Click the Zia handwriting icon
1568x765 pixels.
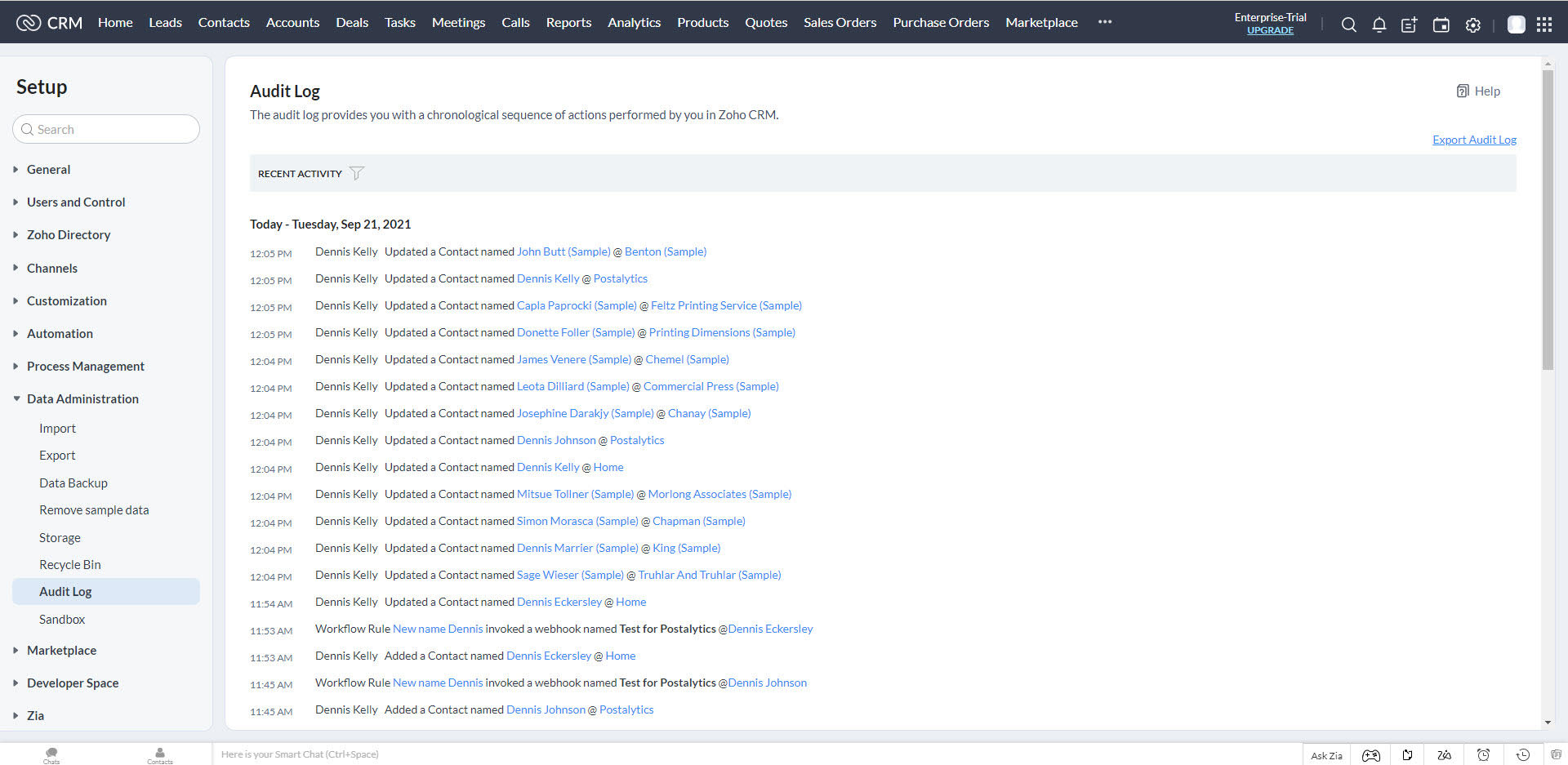click(1445, 755)
